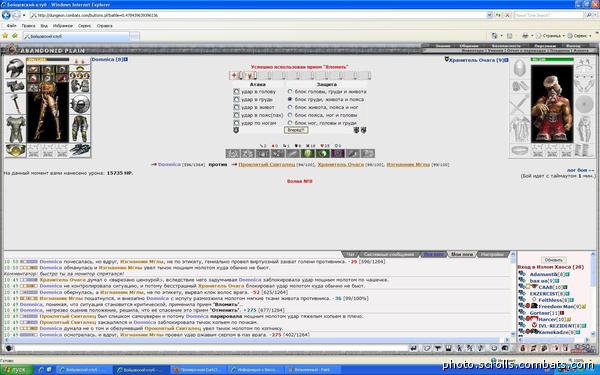600x375 pixels.
Task: Use the purple combat technique icon
Action: point(338,153)
